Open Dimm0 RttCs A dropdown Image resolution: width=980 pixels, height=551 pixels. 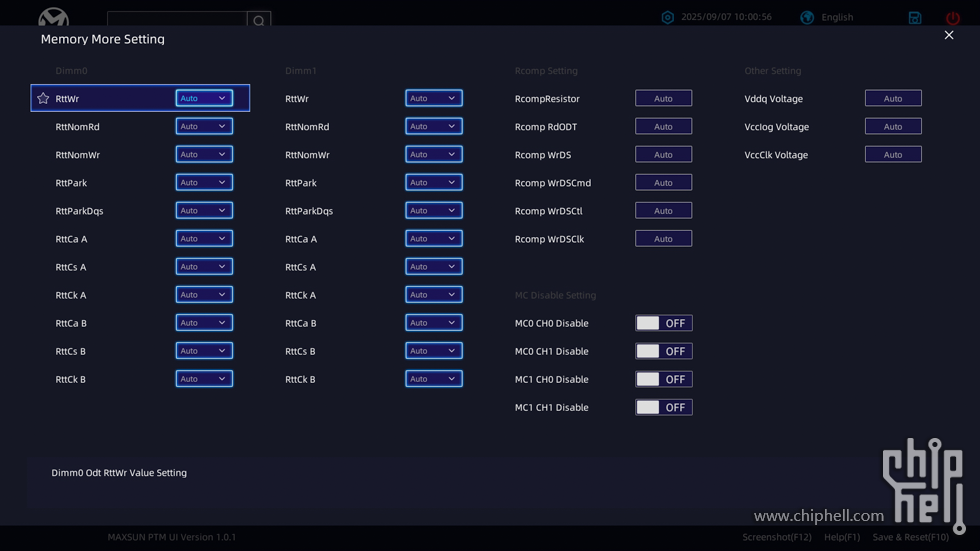click(204, 267)
